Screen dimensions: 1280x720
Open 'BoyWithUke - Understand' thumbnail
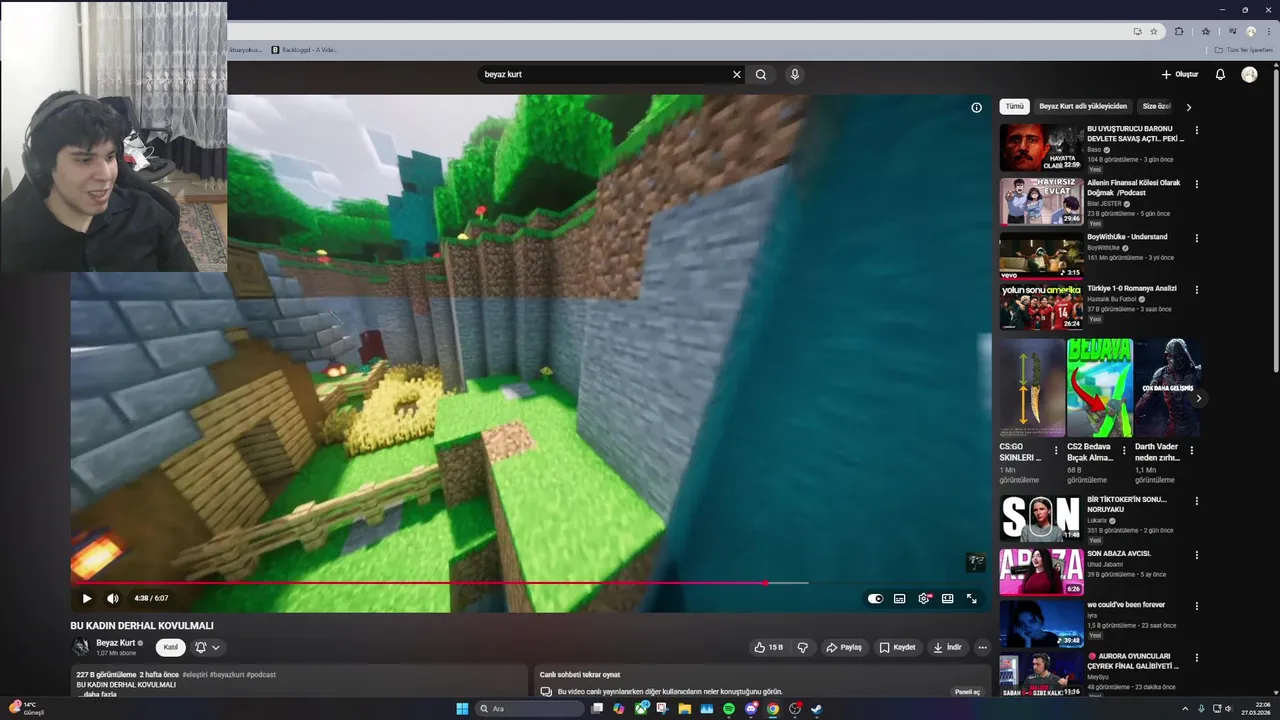[1041, 255]
